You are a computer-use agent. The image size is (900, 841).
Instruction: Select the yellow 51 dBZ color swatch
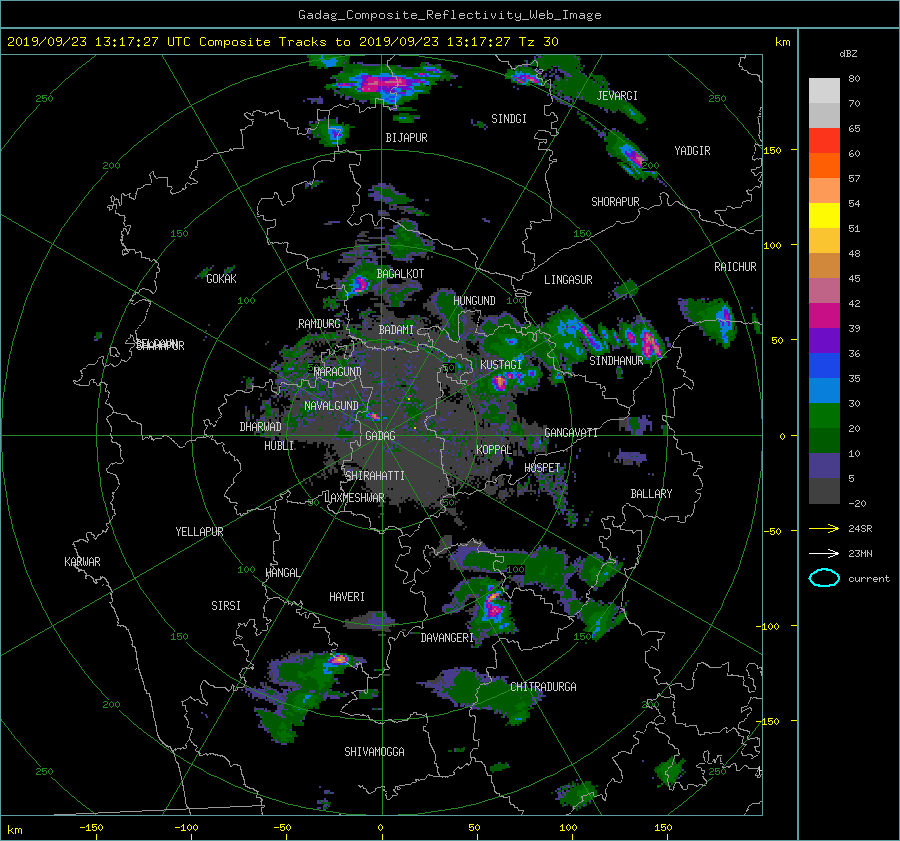pyautogui.click(x=824, y=215)
